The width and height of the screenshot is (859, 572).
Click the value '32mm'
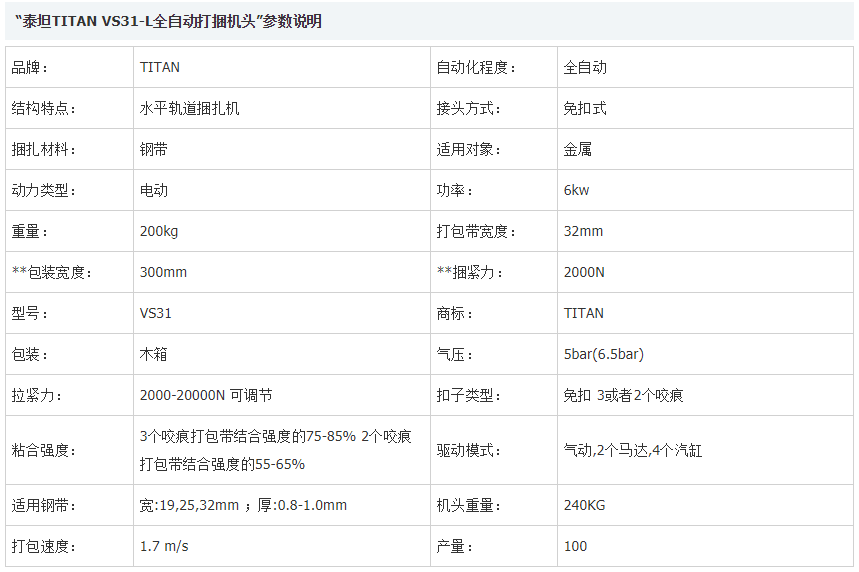point(583,232)
